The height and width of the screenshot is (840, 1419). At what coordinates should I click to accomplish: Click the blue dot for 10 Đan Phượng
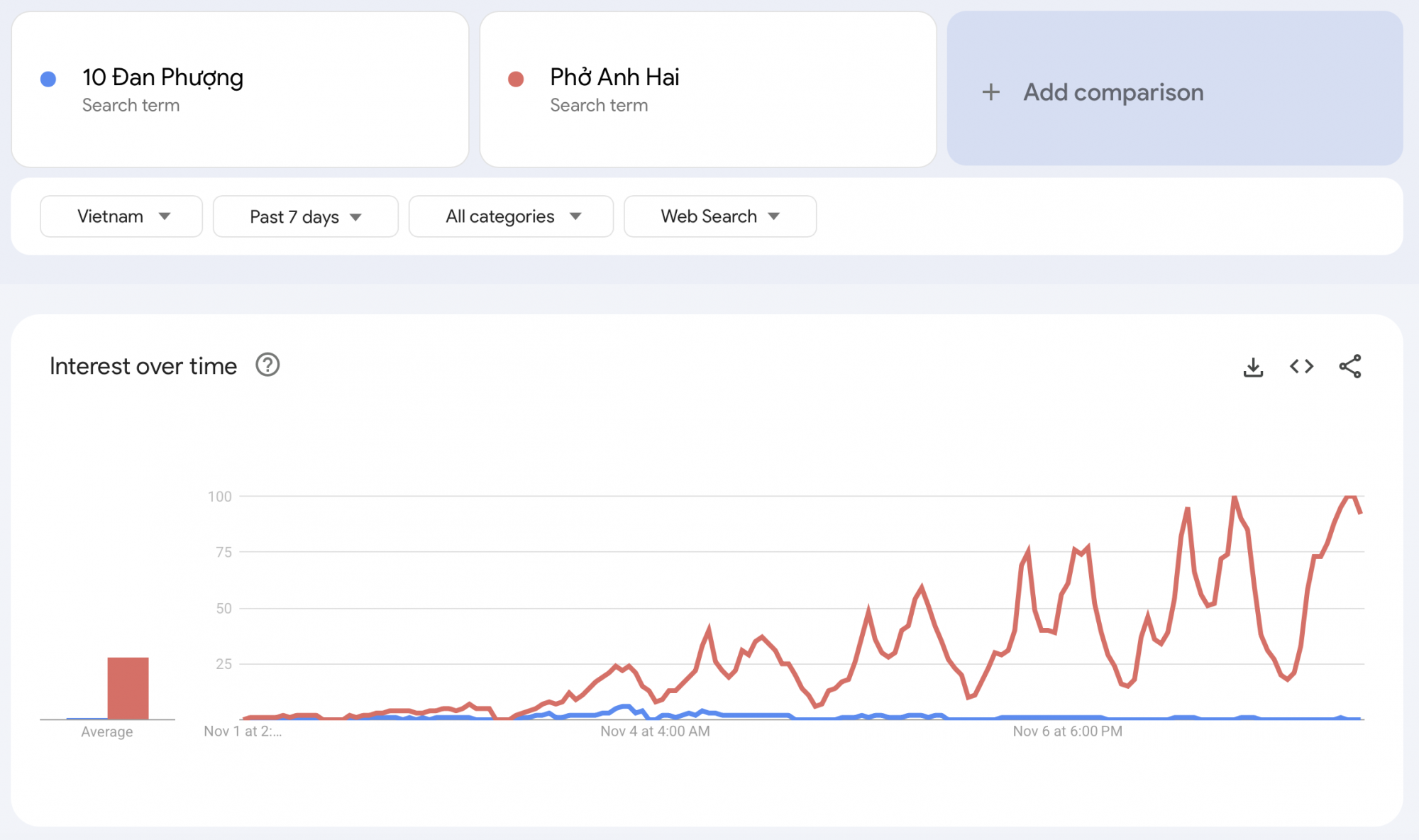point(48,79)
